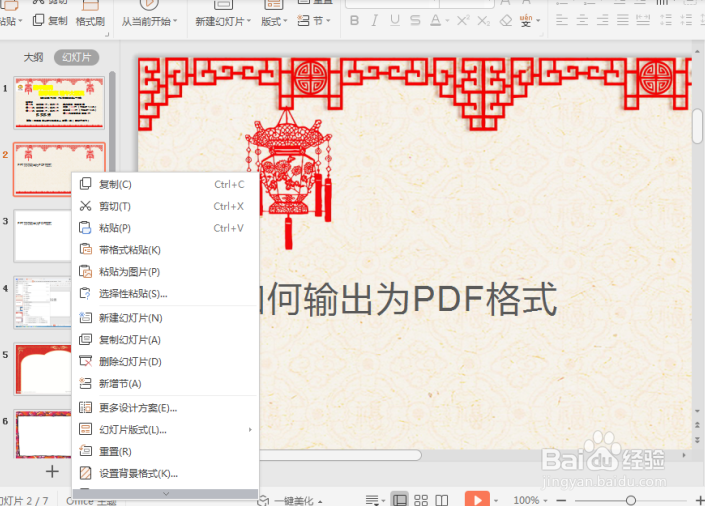Choose 粘贴为图片(P) menu item

coord(165,272)
